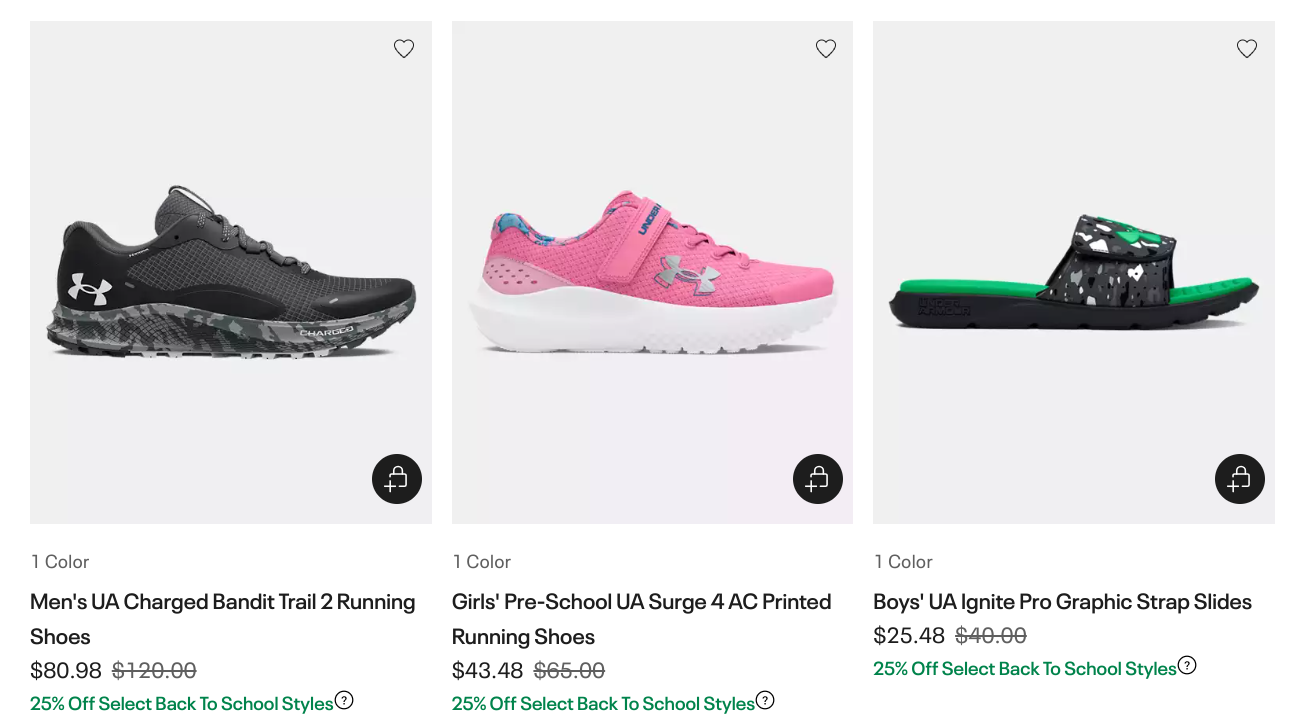The width and height of the screenshot is (1292, 726).
Task: Click 25% Off Back To School under Girls' shoe
Action: tap(603, 704)
